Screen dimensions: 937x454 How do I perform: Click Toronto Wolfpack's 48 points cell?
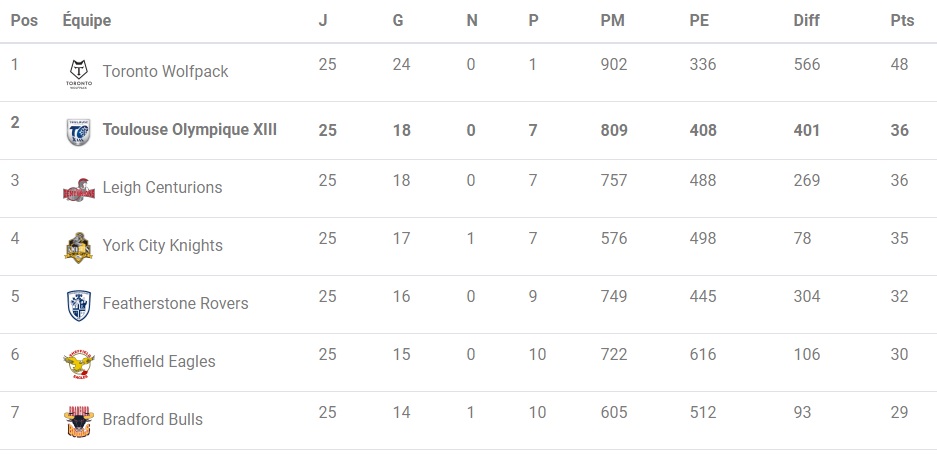899,65
